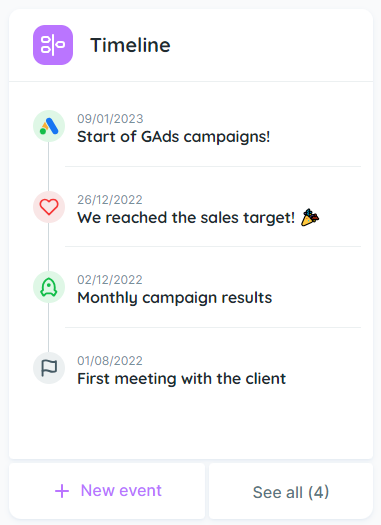This screenshot has height=525, width=381.
Task: Click timeline line between heart and rocket
Action: point(49,247)
